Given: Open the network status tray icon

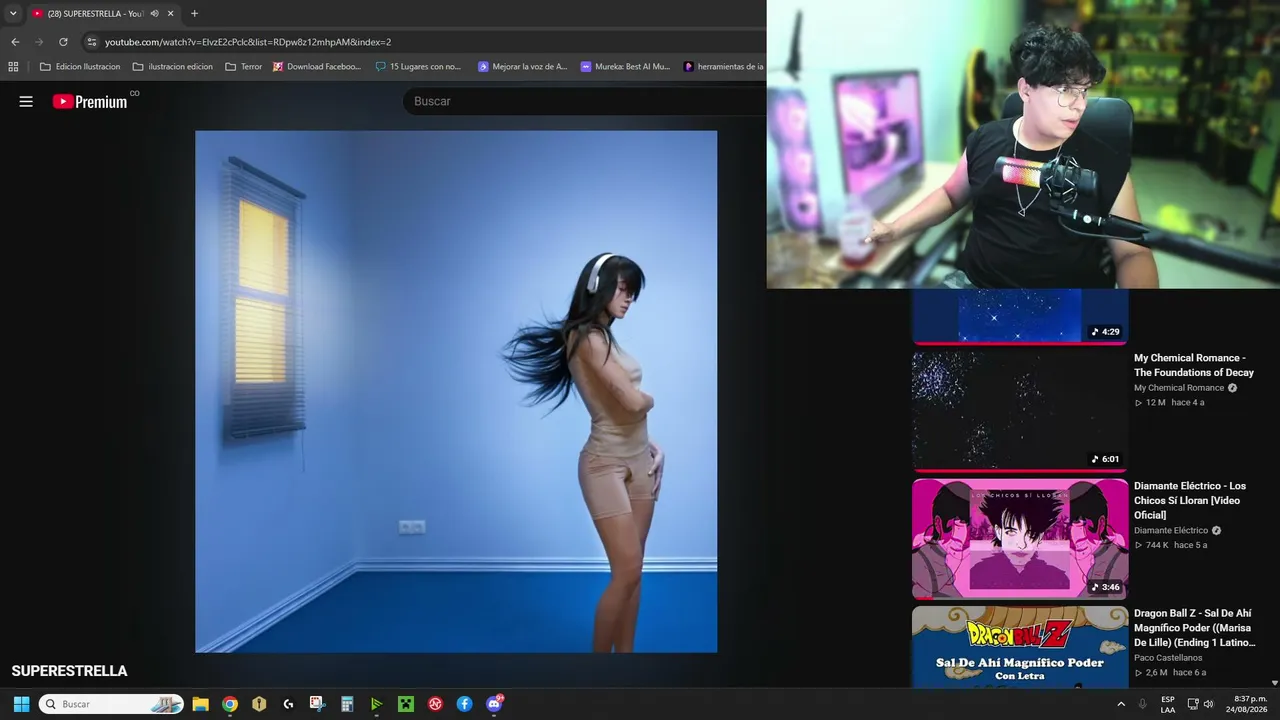Looking at the screenshot, I should tap(1192, 704).
